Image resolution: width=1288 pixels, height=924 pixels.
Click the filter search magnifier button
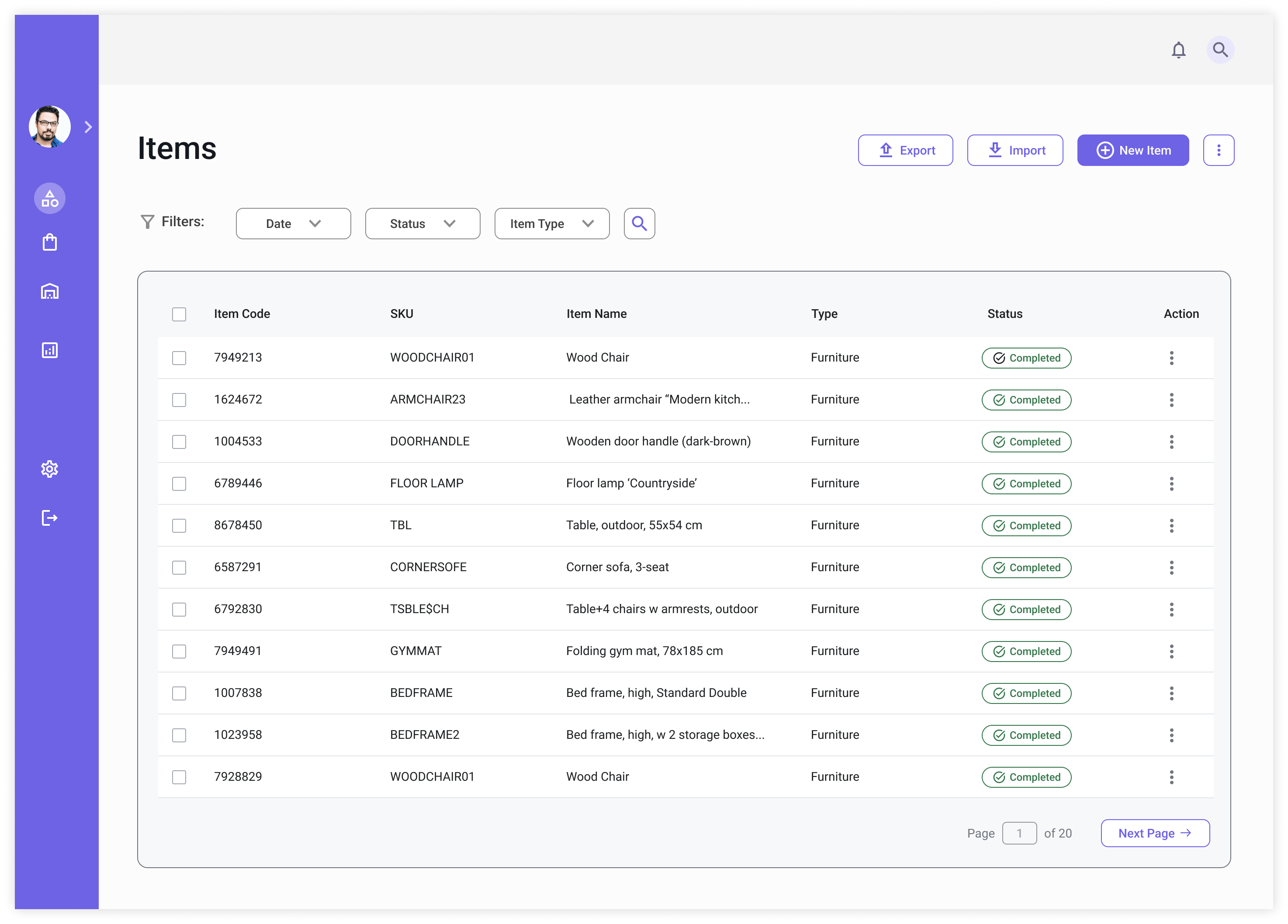point(639,224)
